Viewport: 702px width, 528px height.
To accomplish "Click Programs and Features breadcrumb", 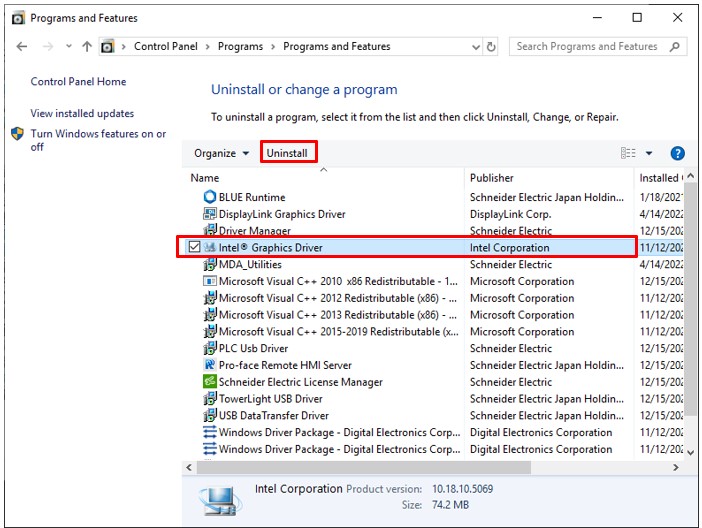I will coord(337,47).
